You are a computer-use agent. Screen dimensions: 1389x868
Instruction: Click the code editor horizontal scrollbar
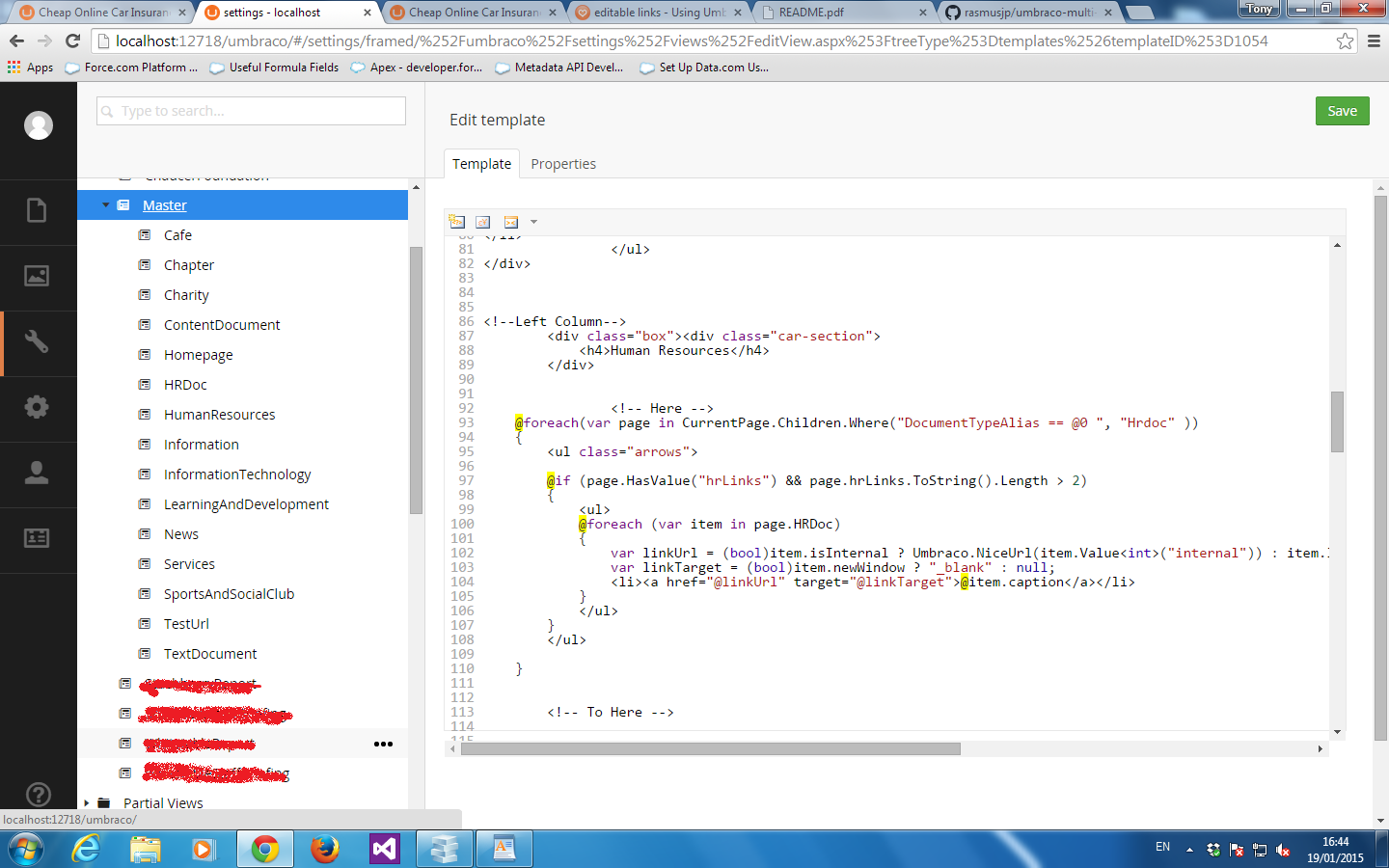(710, 749)
